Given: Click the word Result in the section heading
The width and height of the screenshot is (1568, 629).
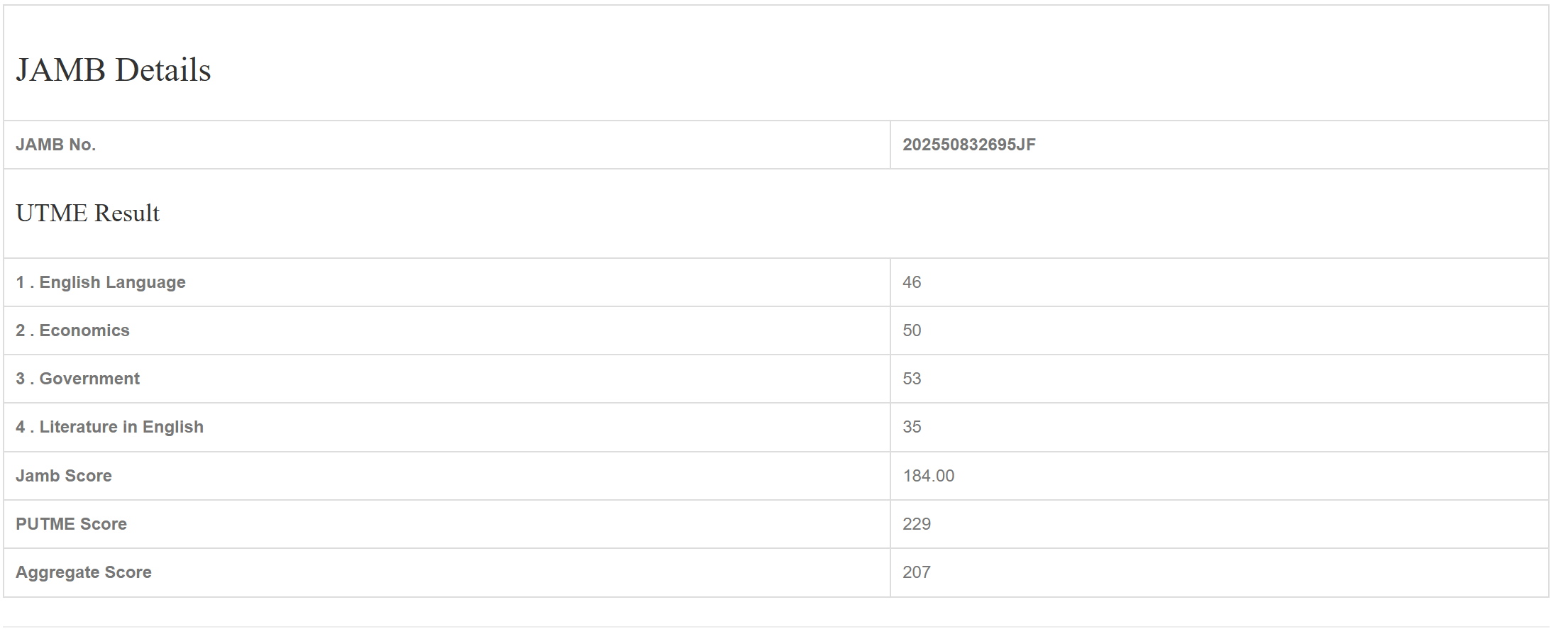Looking at the screenshot, I should pos(127,213).
